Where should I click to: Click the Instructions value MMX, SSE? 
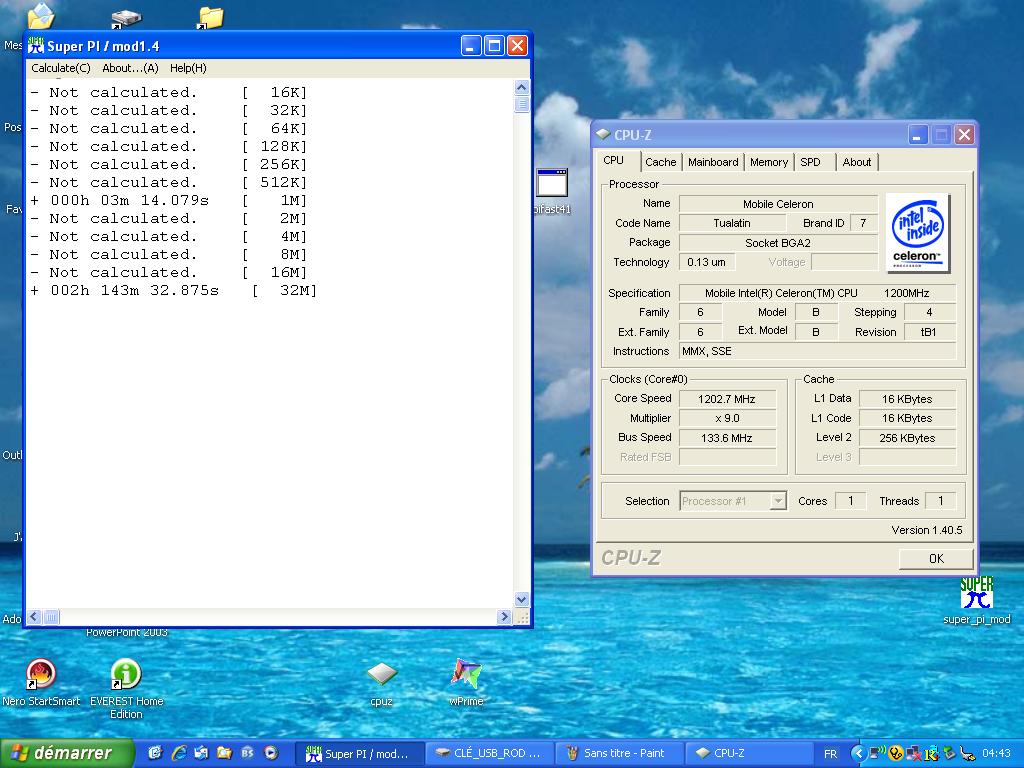(818, 351)
